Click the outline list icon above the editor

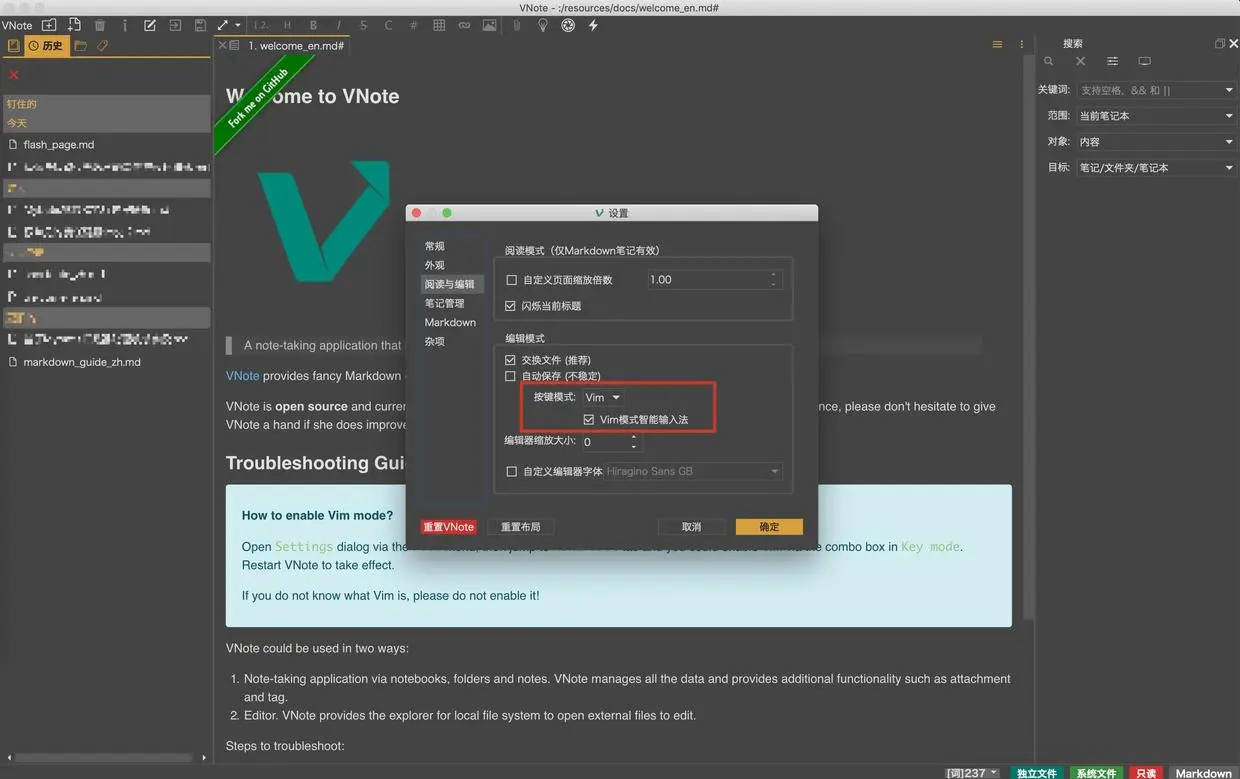[x=997, y=45]
